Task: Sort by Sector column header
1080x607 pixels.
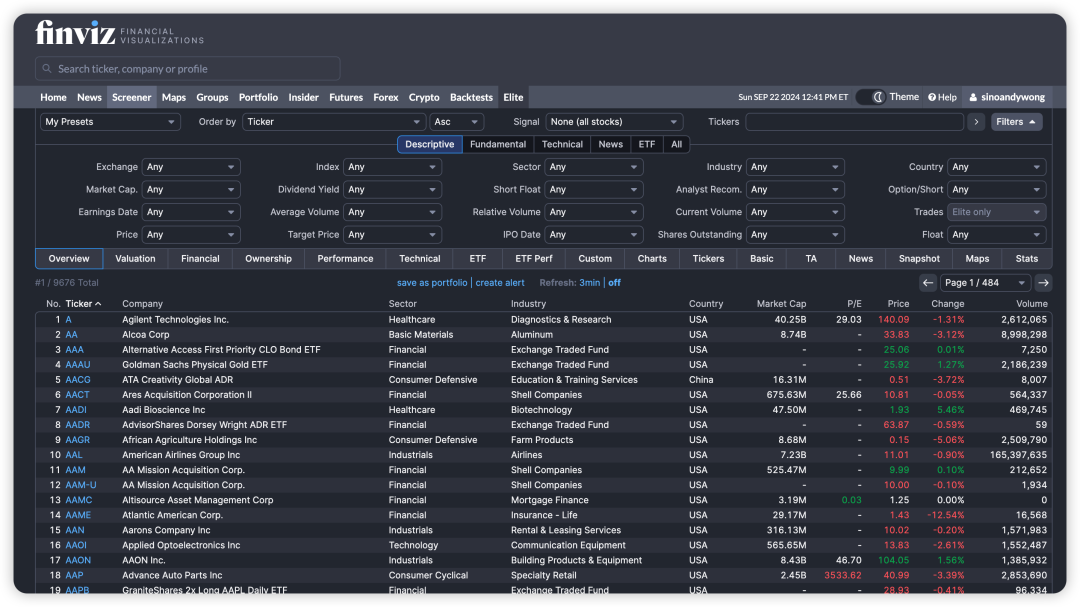Action: [402, 304]
